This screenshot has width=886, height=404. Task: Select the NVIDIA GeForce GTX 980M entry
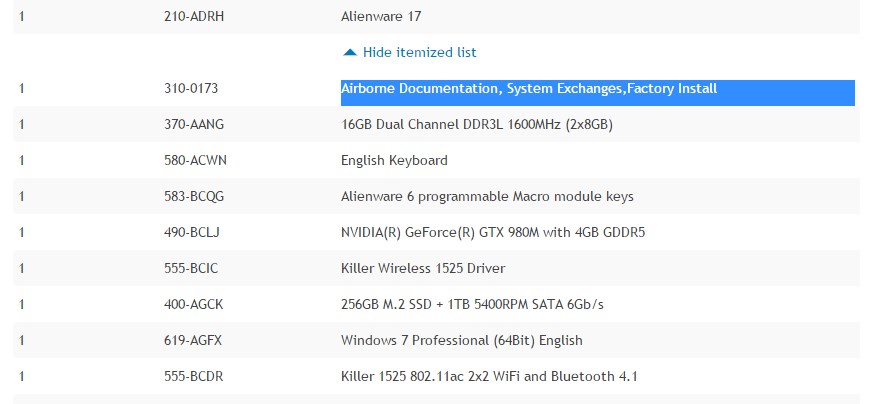tap(493, 232)
